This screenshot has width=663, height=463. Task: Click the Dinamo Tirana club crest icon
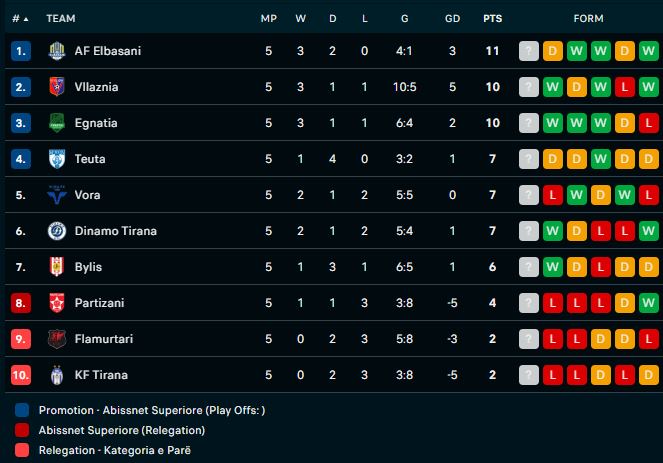(56, 231)
